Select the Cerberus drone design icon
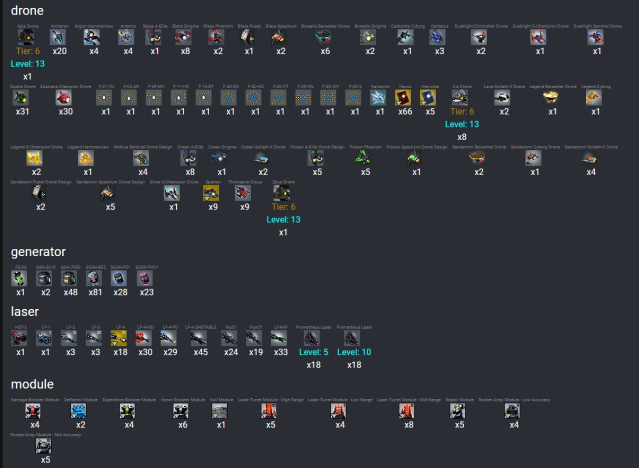The height and width of the screenshot is (468, 639). [438, 38]
